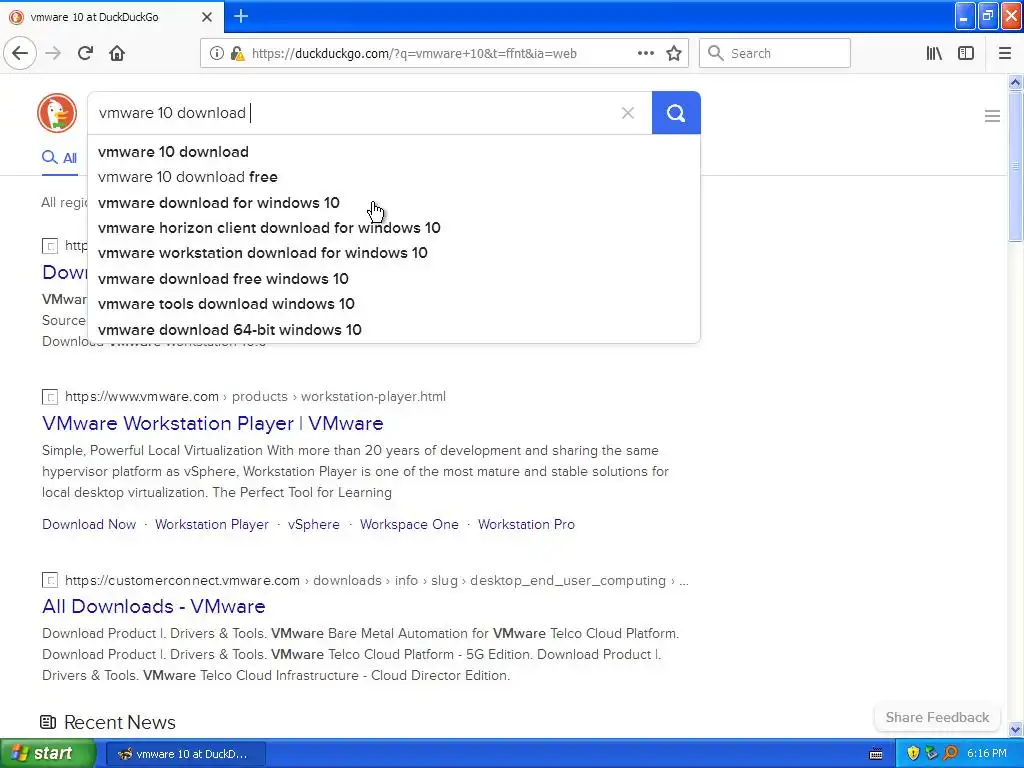This screenshot has height=768, width=1024.
Task: Close the vmware 10 at DuckDuckGo tab
Action: tap(207, 17)
